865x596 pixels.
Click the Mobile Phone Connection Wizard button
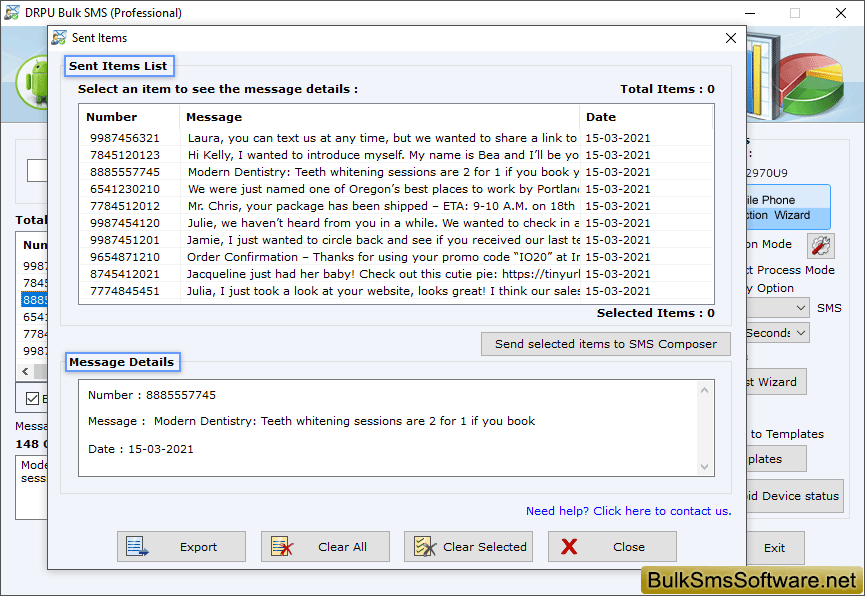click(x=788, y=207)
